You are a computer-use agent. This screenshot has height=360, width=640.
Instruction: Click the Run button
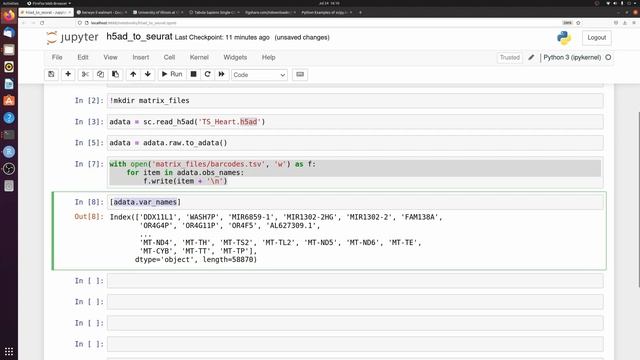(172, 74)
